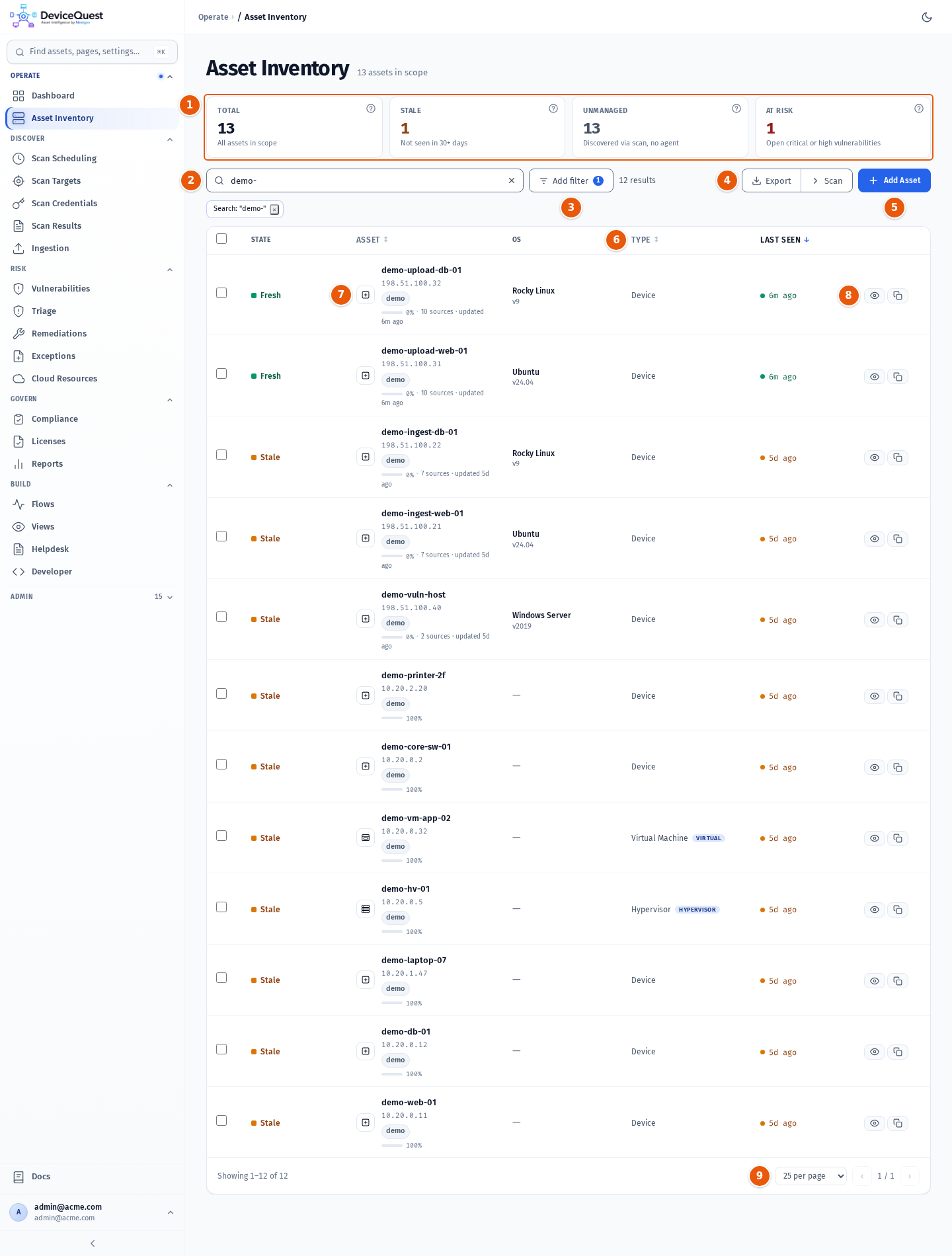
Task: Copy the demo-printer-2f row
Action: [x=898, y=696]
